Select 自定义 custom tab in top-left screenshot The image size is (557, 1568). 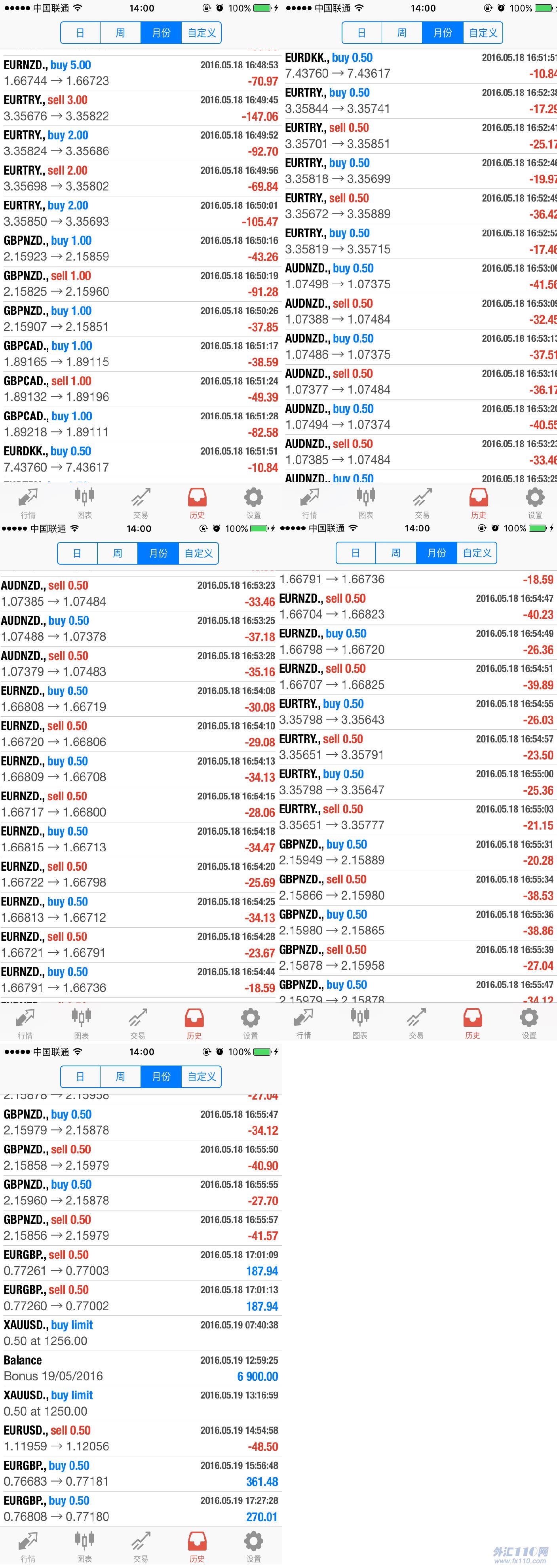click(x=202, y=33)
